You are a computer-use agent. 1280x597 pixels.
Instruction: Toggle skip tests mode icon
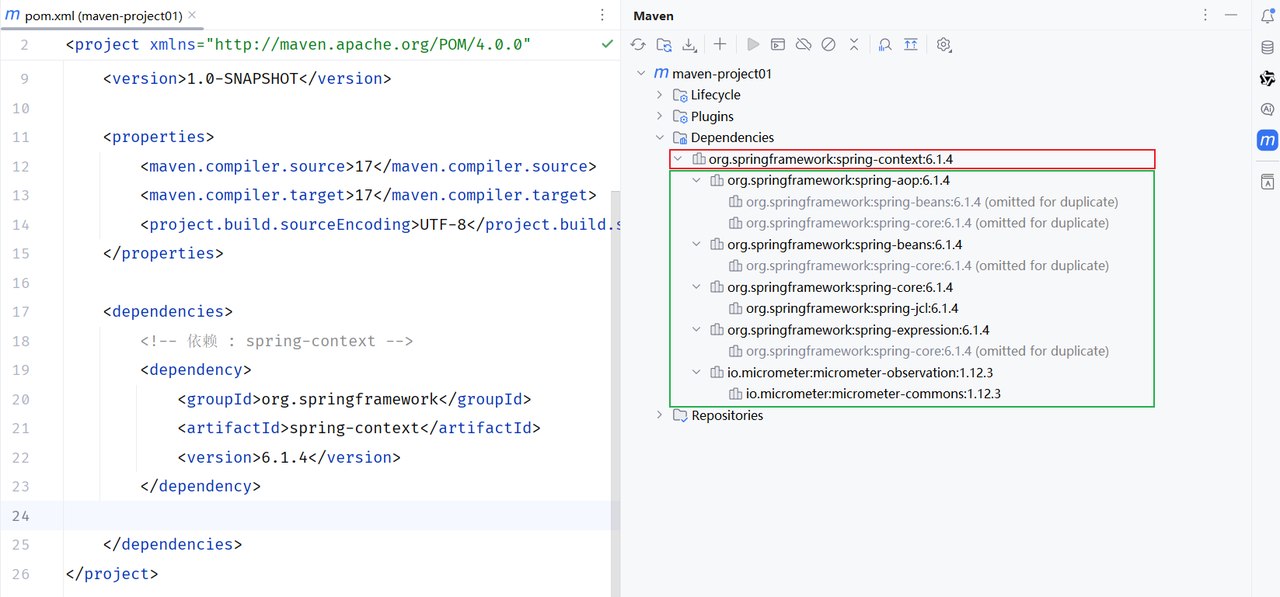click(x=828, y=44)
